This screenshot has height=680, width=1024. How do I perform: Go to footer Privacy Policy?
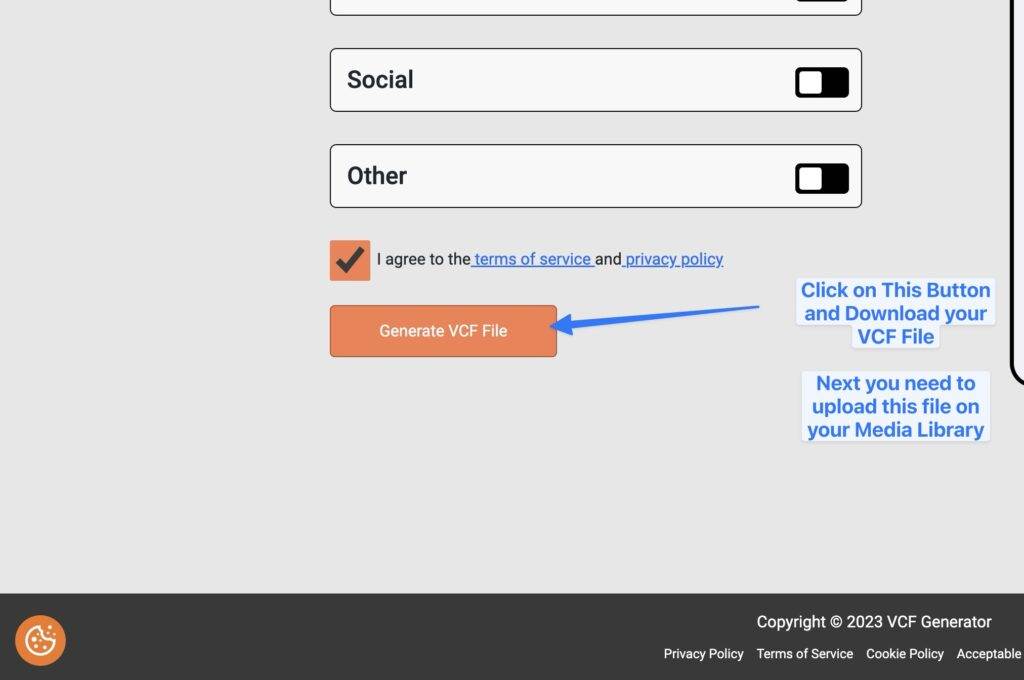[x=703, y=654]
